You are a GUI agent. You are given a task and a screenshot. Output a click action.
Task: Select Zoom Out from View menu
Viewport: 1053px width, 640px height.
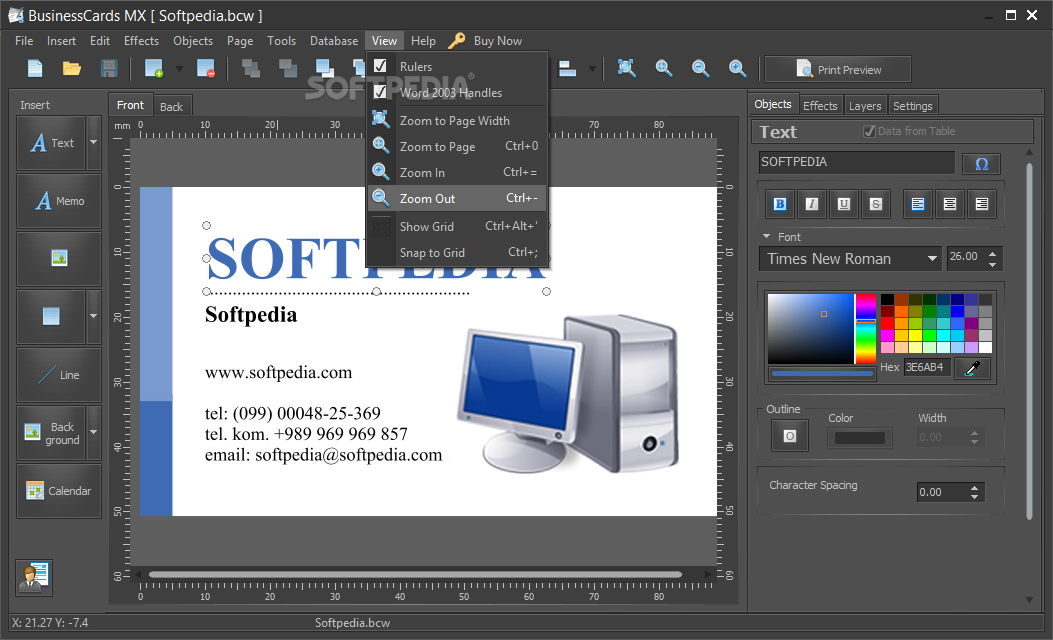[457, 198]
